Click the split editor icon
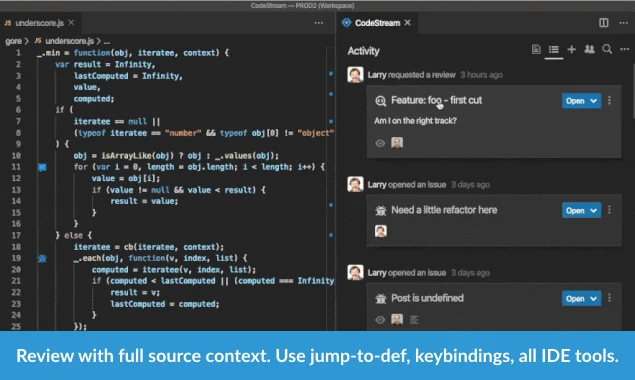This screenshot has width=635, height=380. tap(603, 23)
